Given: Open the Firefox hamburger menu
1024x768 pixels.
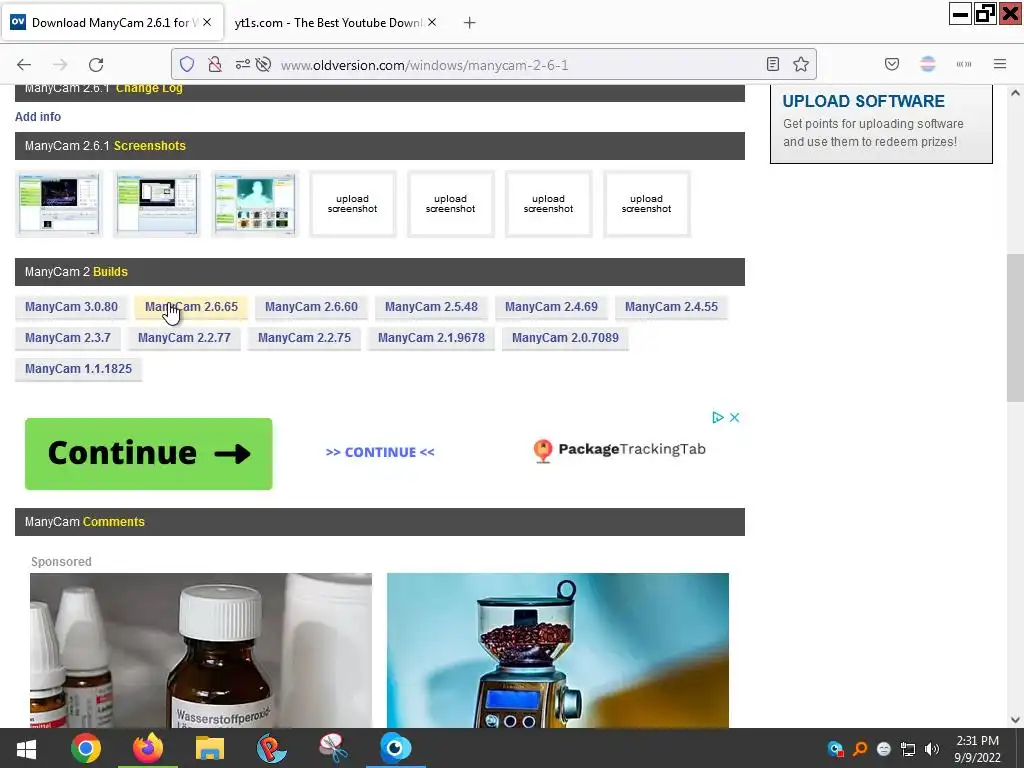Looking at the screenshot, I should 1000,64.
